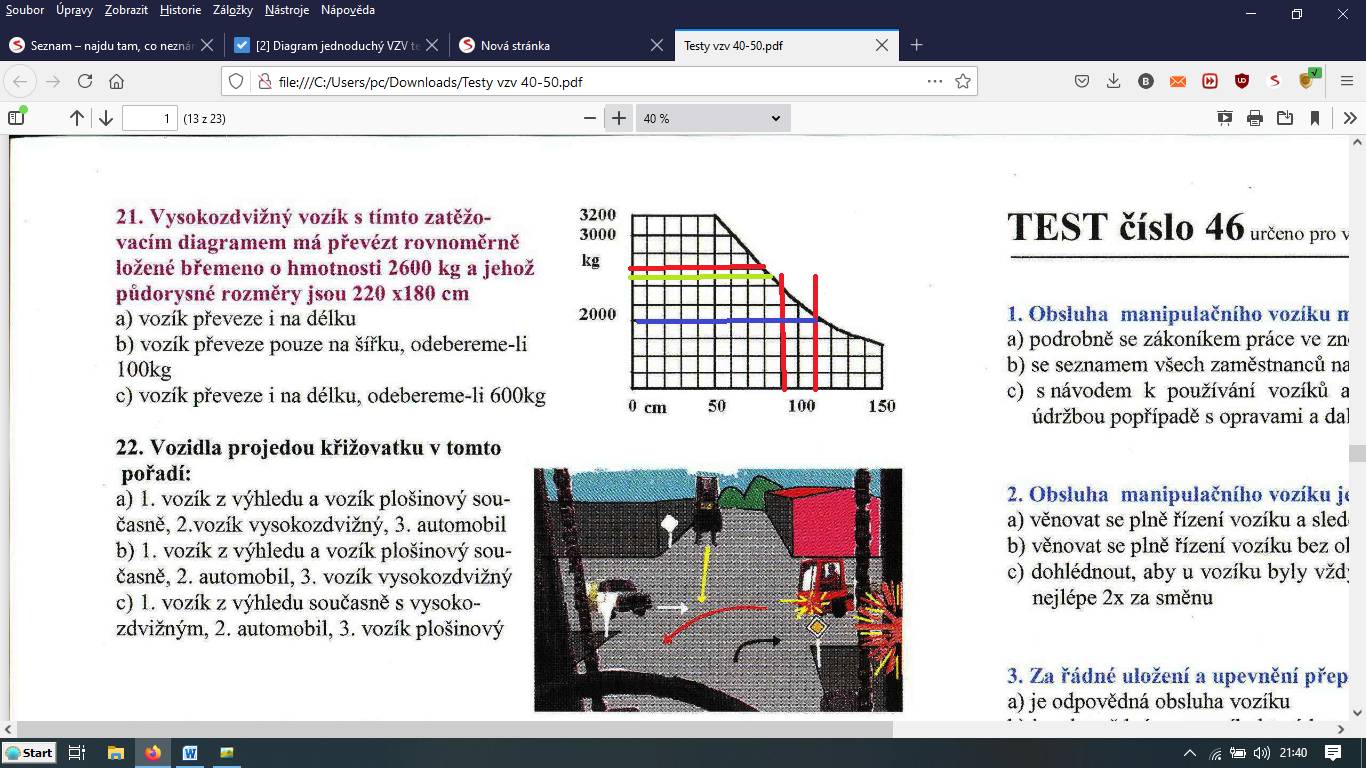1366x768 pixels.
Task: Save page to Pocket
Action: click(1082, 81)
